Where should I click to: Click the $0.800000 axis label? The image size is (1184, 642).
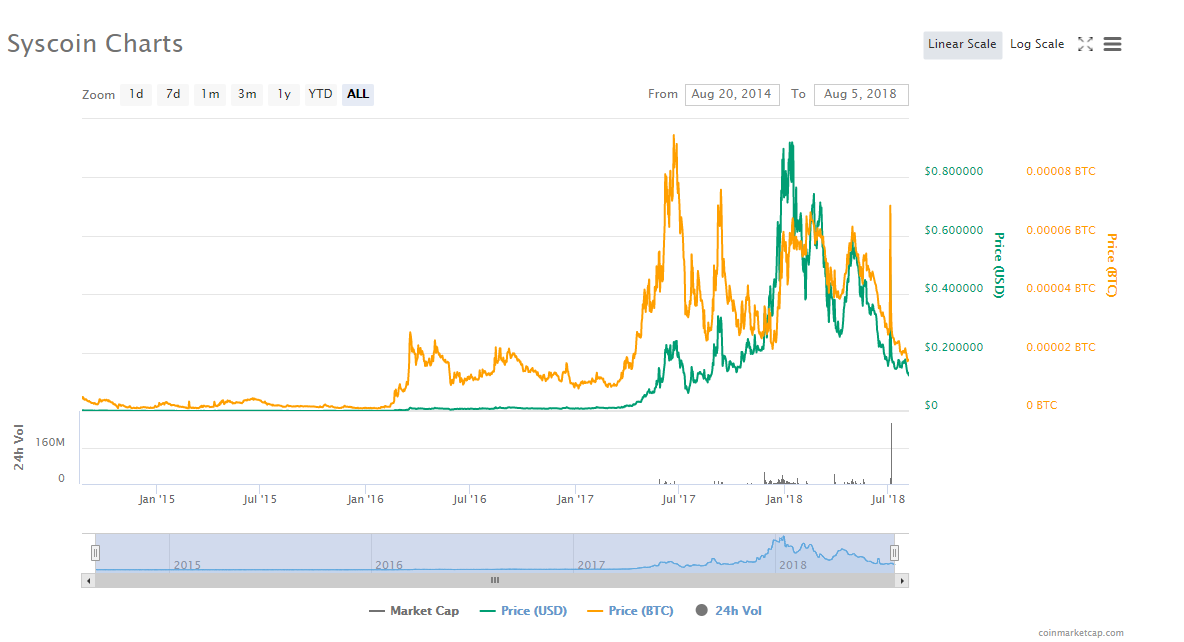coord(954,171)
